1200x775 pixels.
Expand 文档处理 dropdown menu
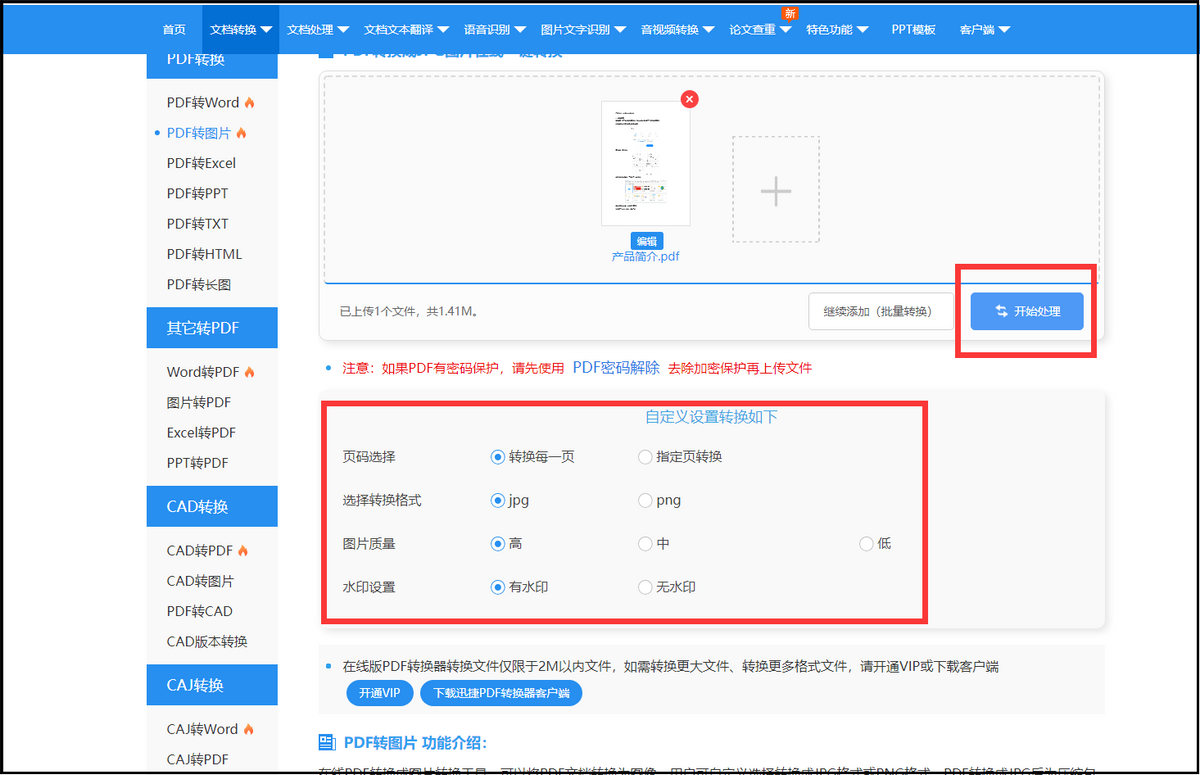coord(318,30)
